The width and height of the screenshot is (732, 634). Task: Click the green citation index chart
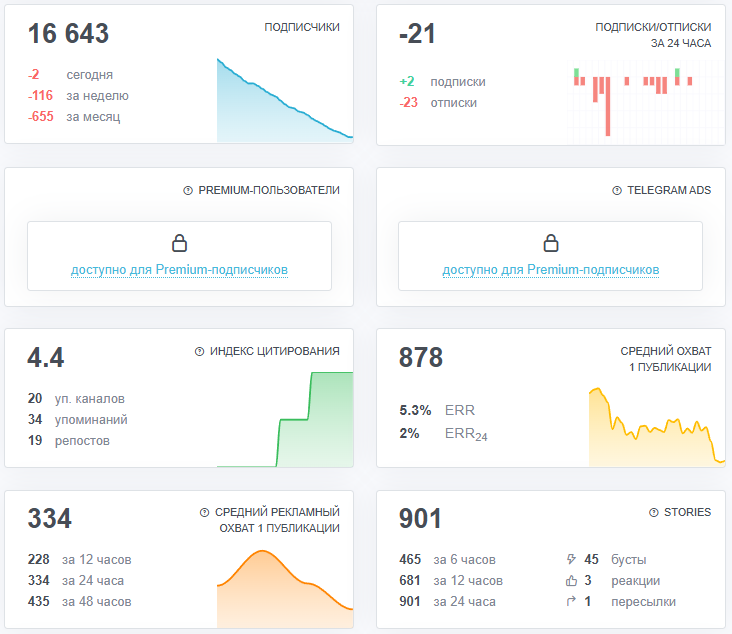click(284, 420)
